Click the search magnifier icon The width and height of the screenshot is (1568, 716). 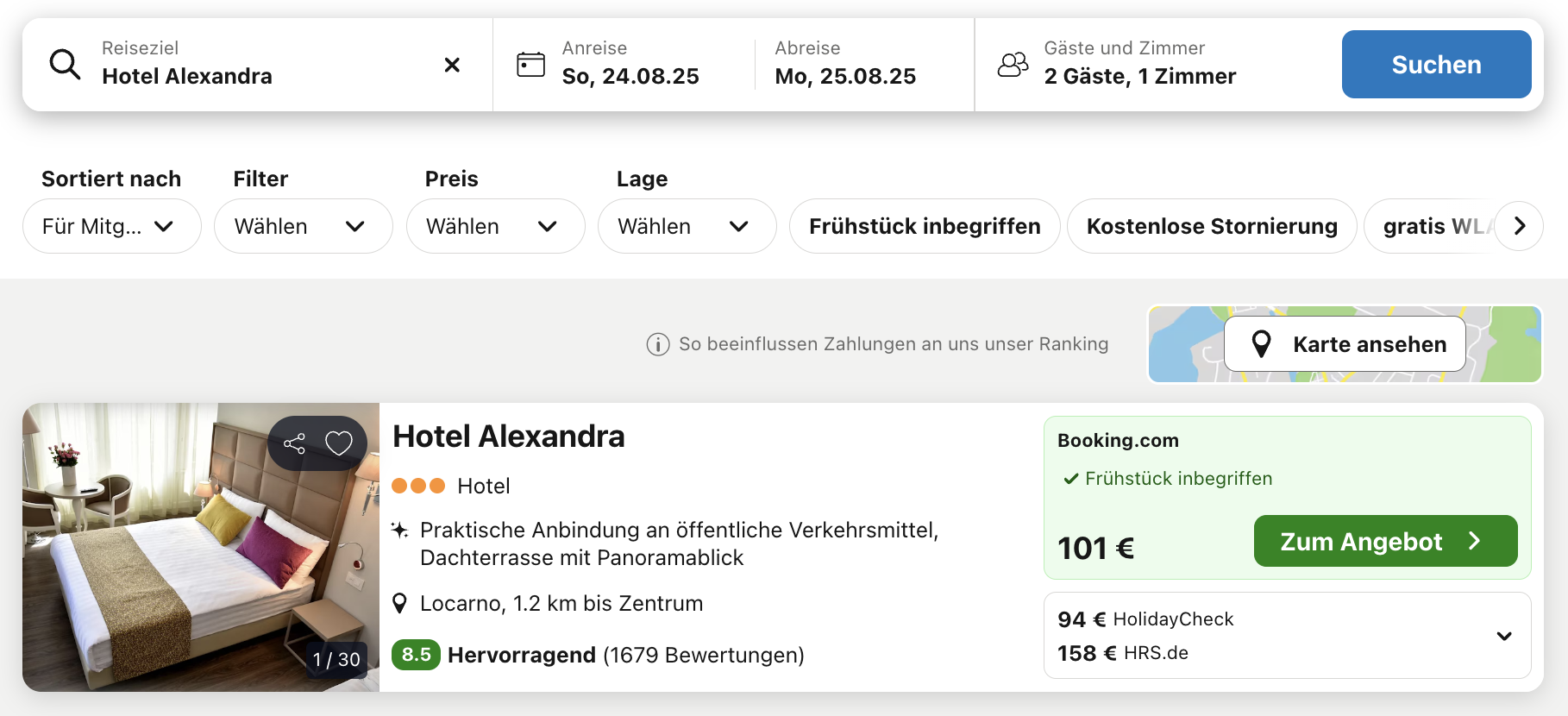click(x=65, y=65)
